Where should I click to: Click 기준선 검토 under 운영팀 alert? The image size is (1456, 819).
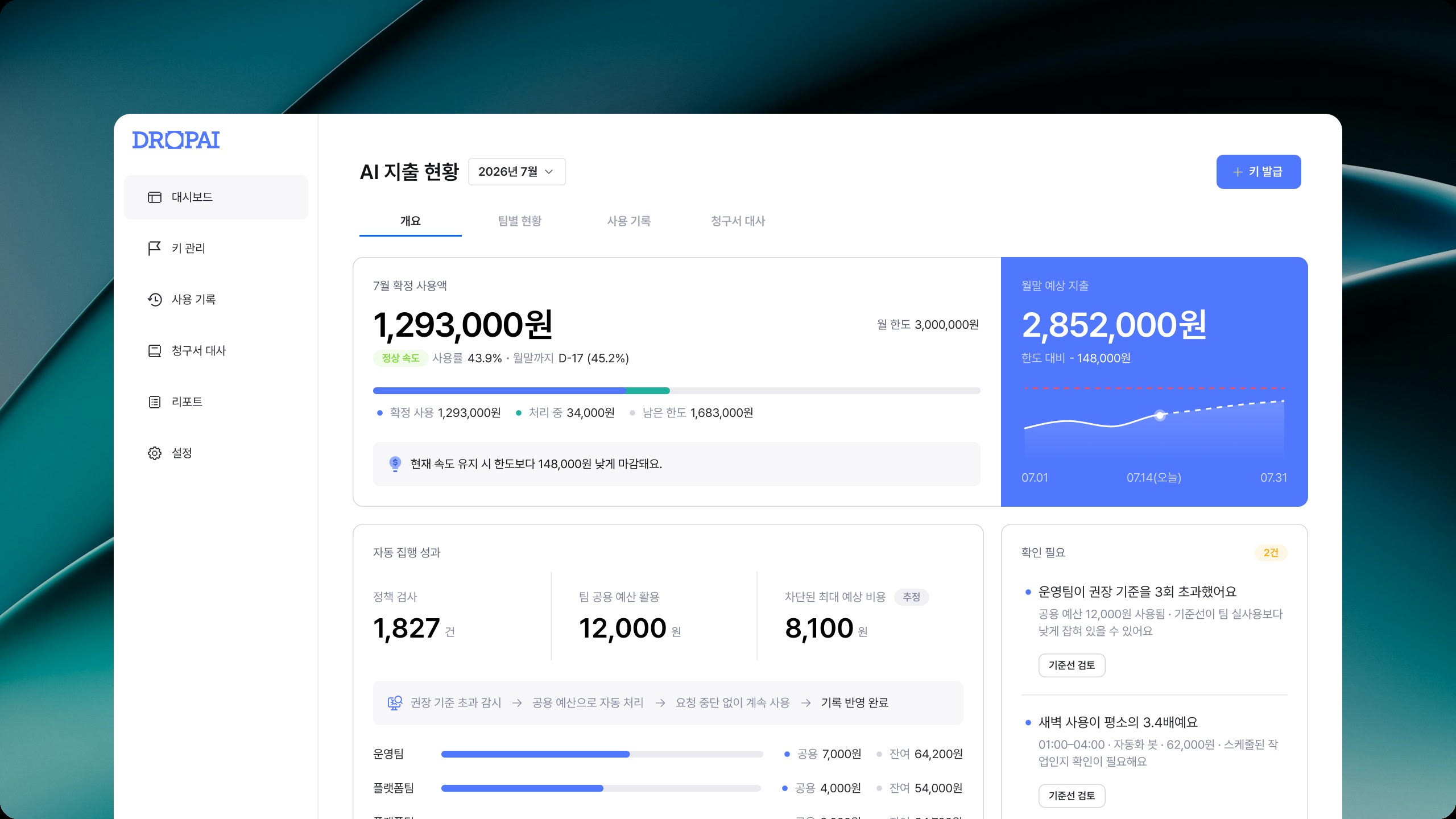(1072, 665)
